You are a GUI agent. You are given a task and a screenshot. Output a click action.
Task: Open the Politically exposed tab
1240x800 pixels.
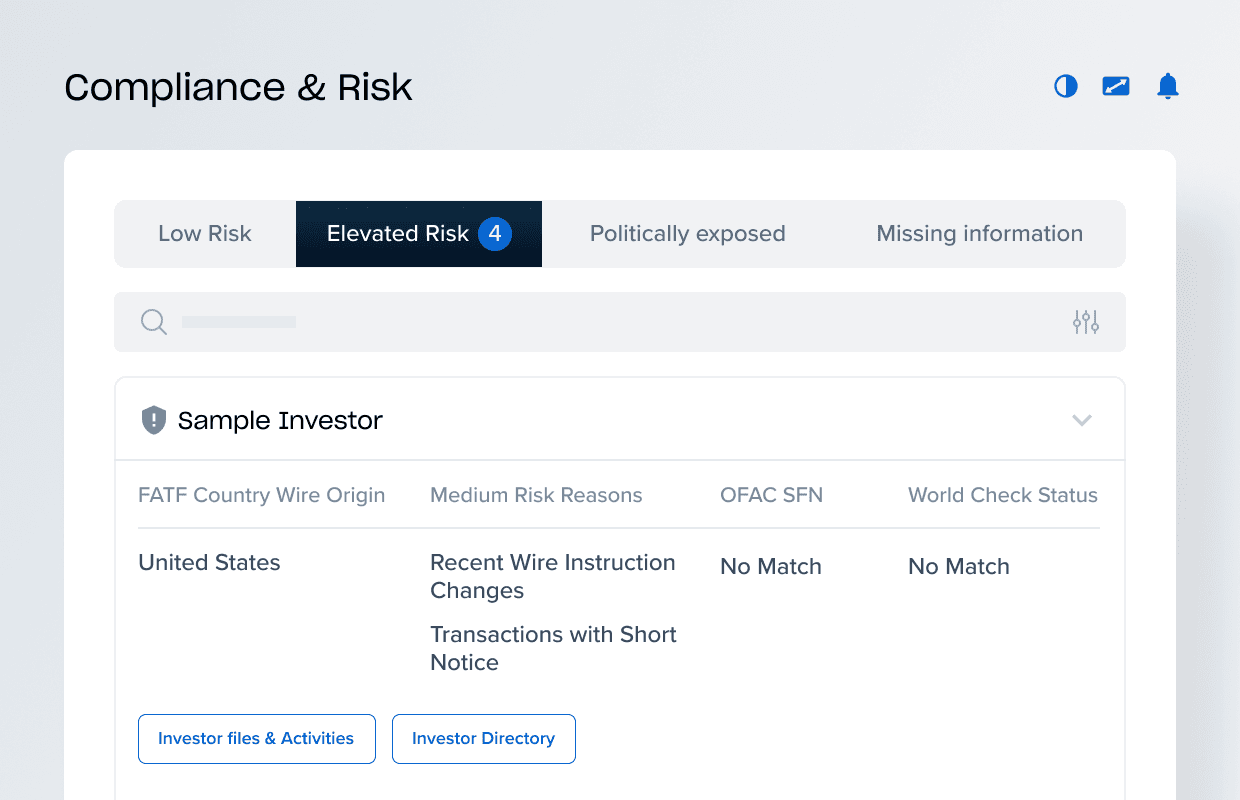click(687, 234)
